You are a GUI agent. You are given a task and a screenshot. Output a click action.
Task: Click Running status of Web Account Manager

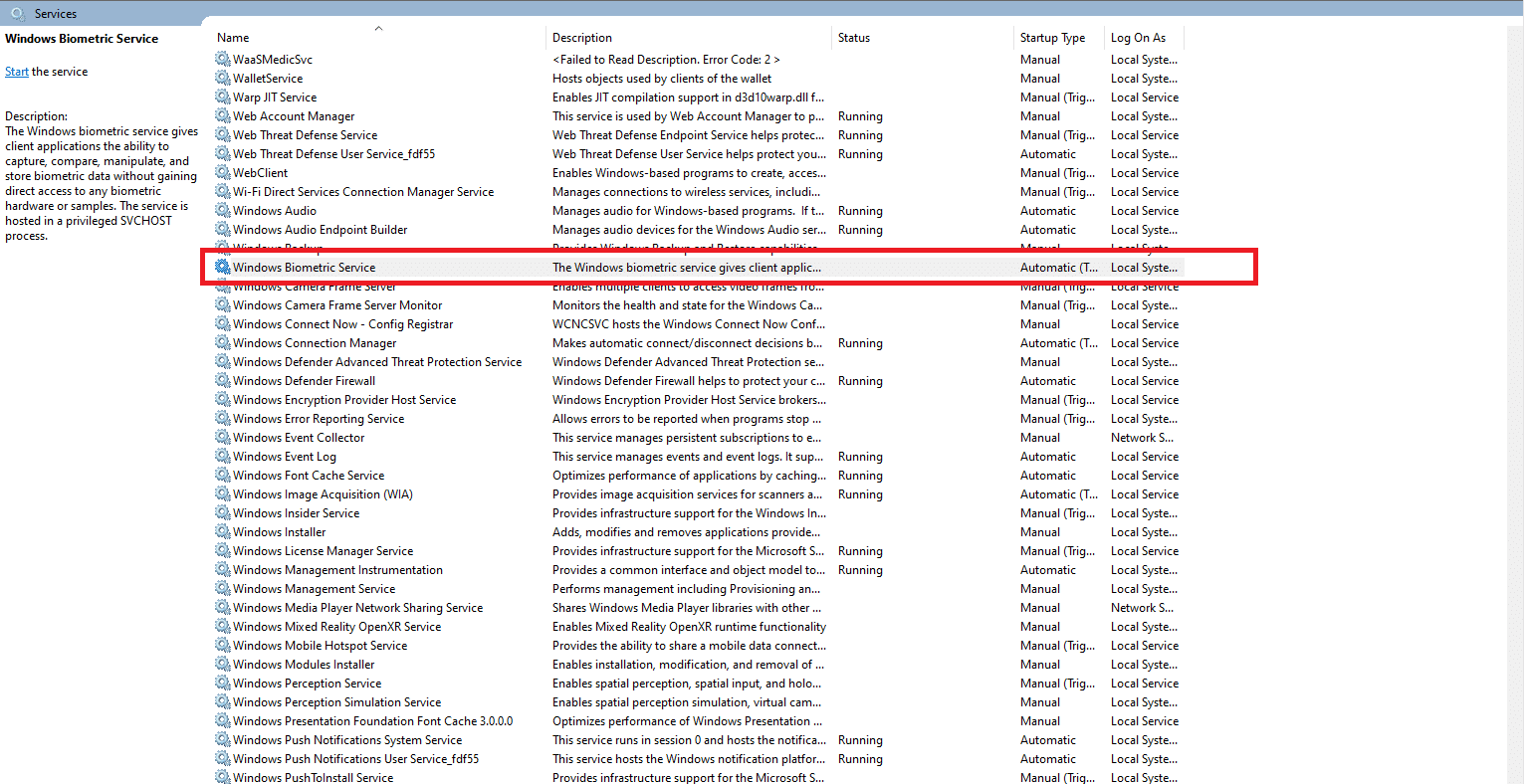click(x=860, y=116)
